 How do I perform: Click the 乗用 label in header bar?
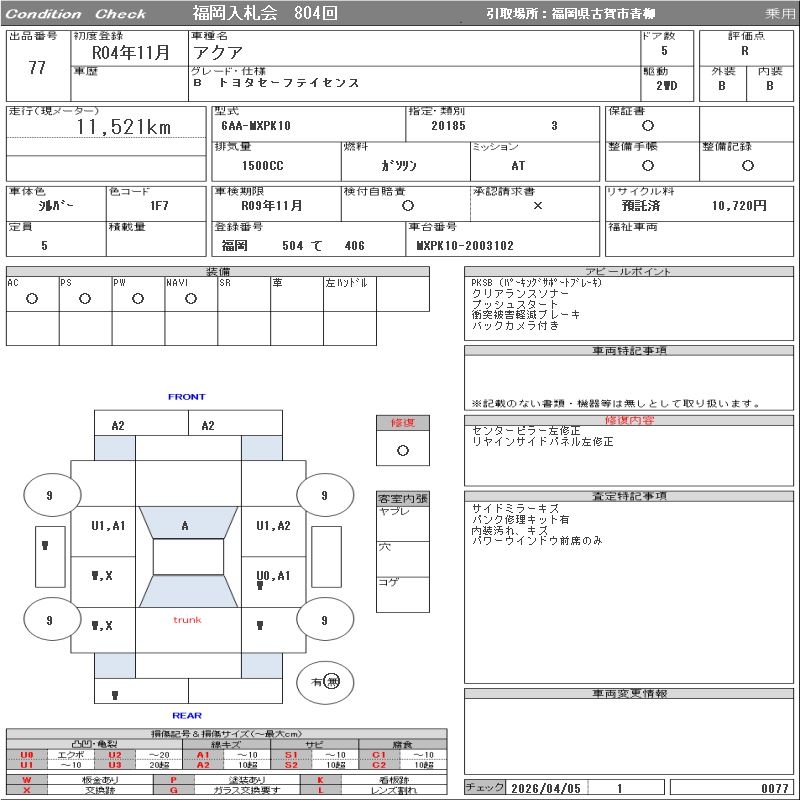pyautogui.click(x=779, y=14)
